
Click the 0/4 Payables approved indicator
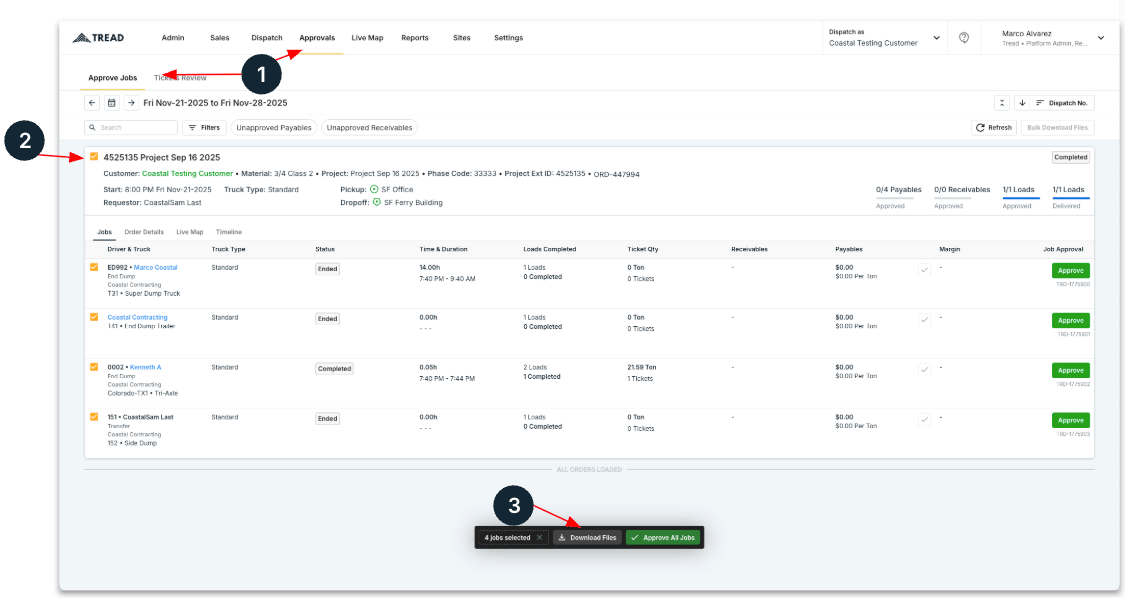click(898, 197)
